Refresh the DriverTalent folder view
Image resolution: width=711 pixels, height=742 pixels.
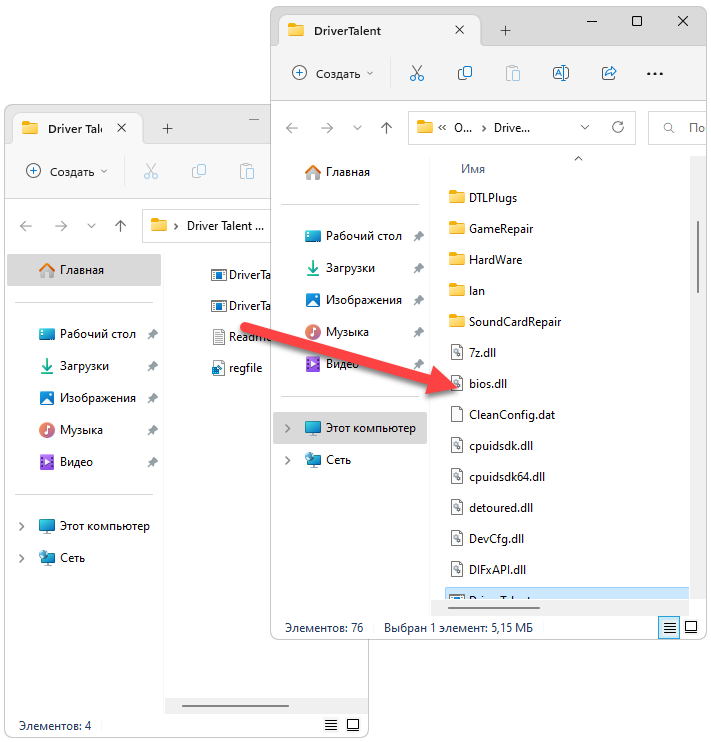618,127
